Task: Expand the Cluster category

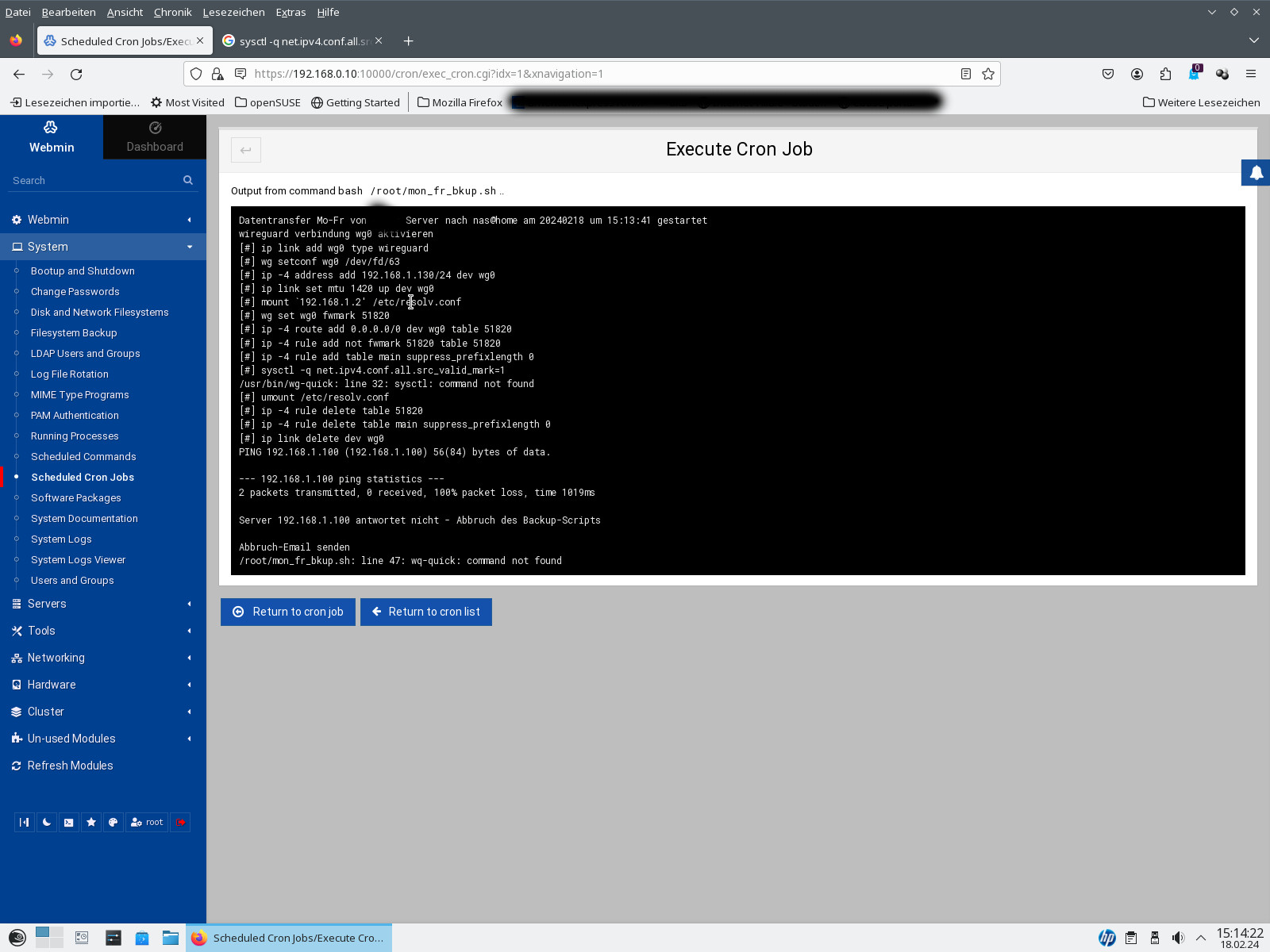Action: pos(103,712)
